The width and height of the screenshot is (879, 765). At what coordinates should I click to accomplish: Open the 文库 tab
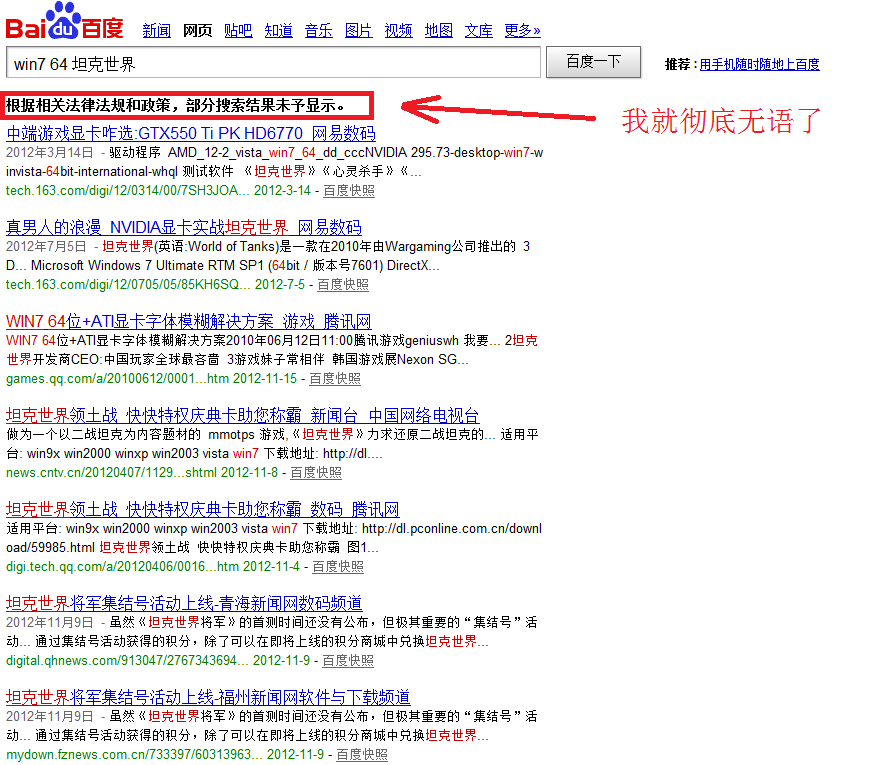coord(479,30)
